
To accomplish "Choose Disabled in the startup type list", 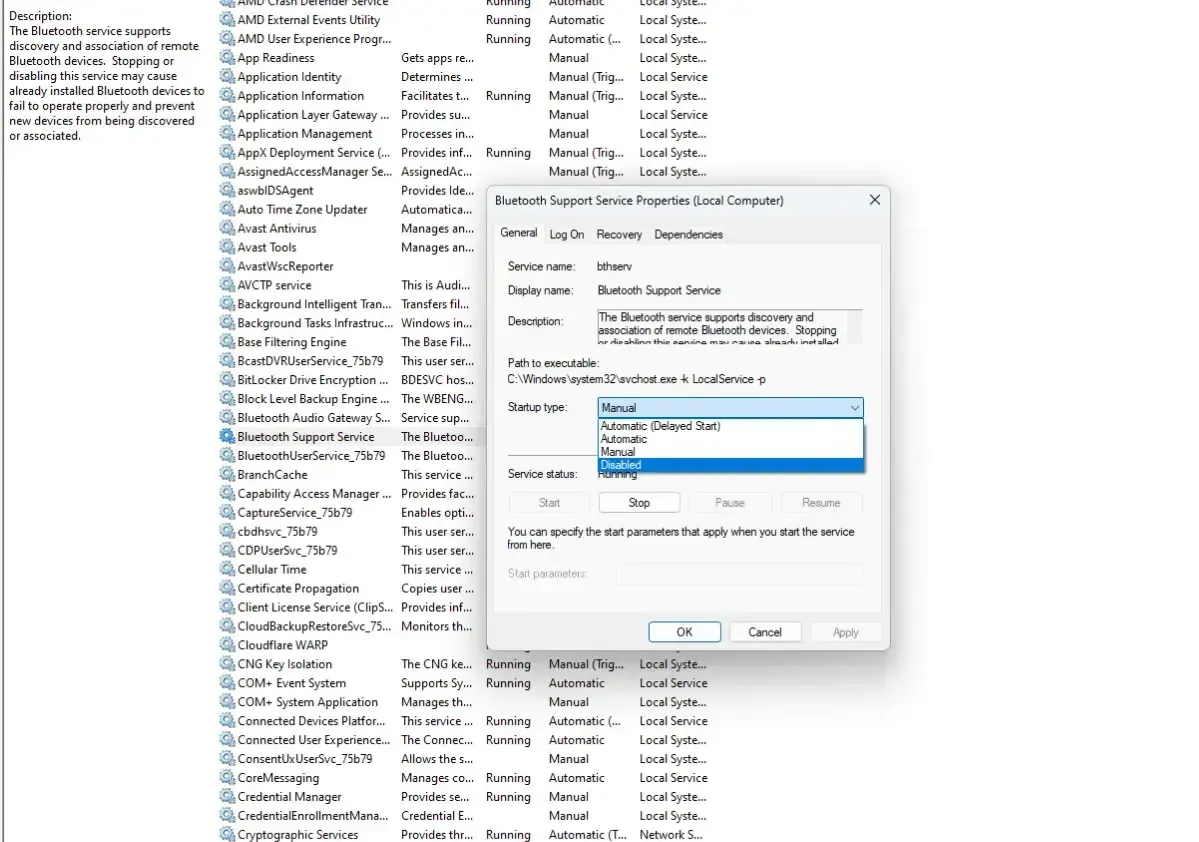I will [x=730, y=465].
